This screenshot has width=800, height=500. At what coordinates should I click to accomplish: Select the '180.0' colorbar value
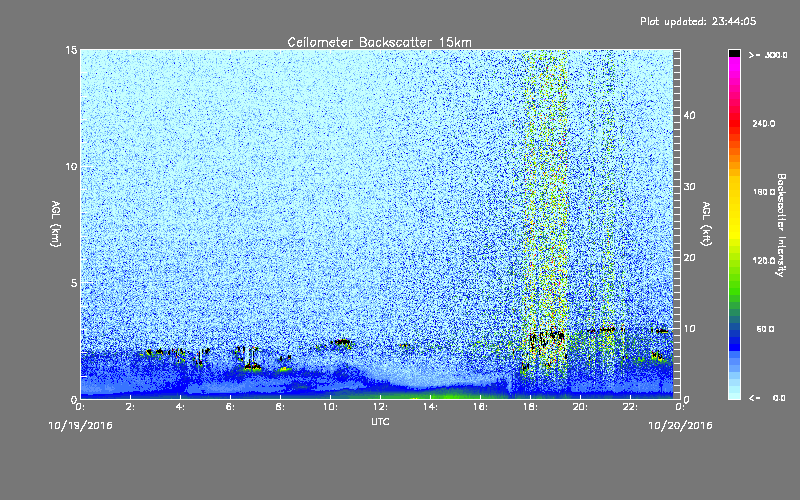pos(764,192)
